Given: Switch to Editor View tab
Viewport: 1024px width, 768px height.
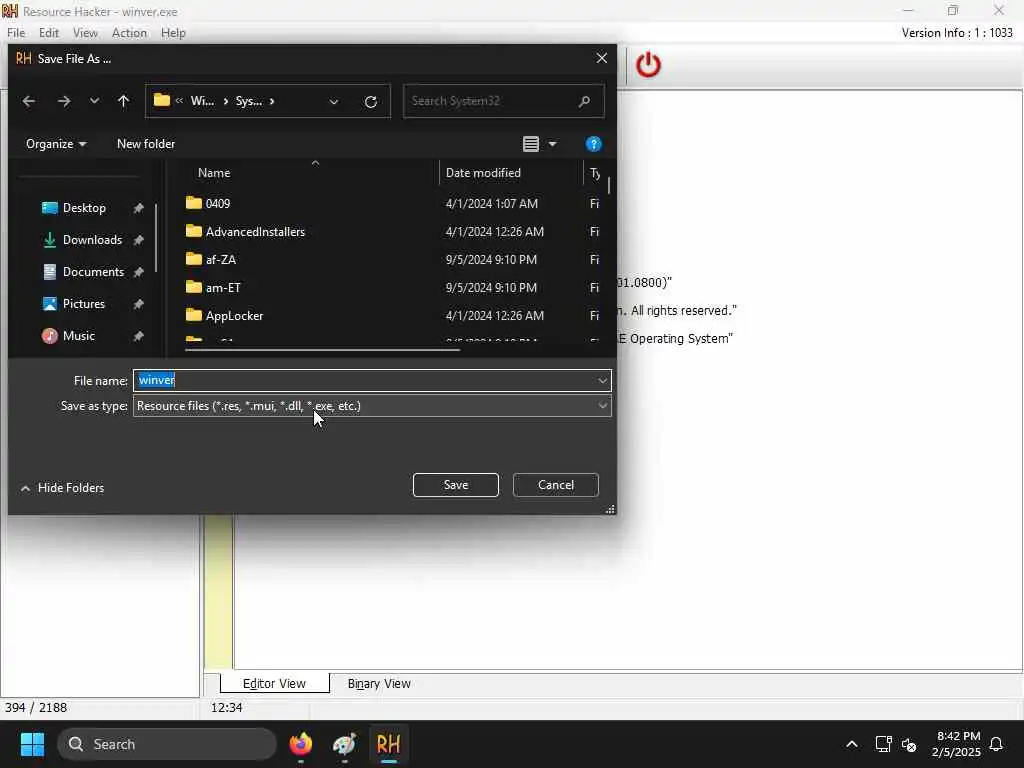Looking at the screenshot, I should coord(274,684).
